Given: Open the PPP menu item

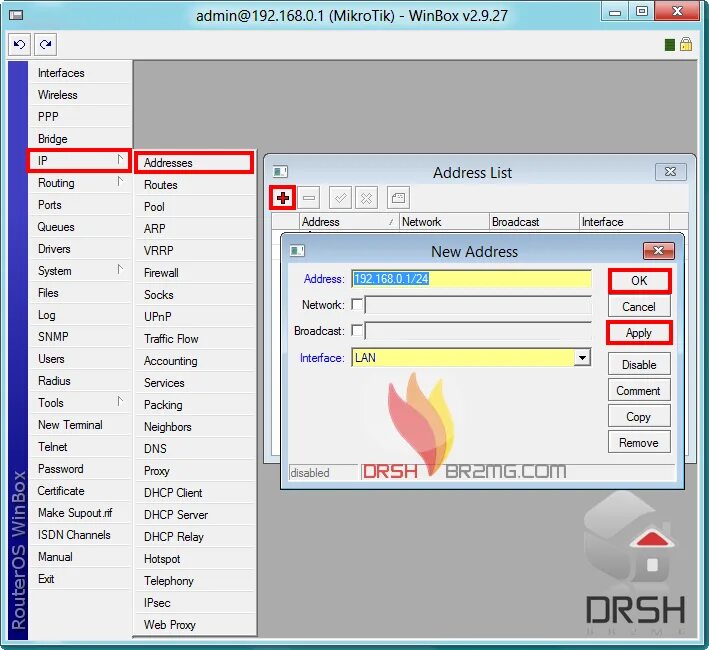Looking at the screenshot, I should pyautogui.click(x=80, y=117).
